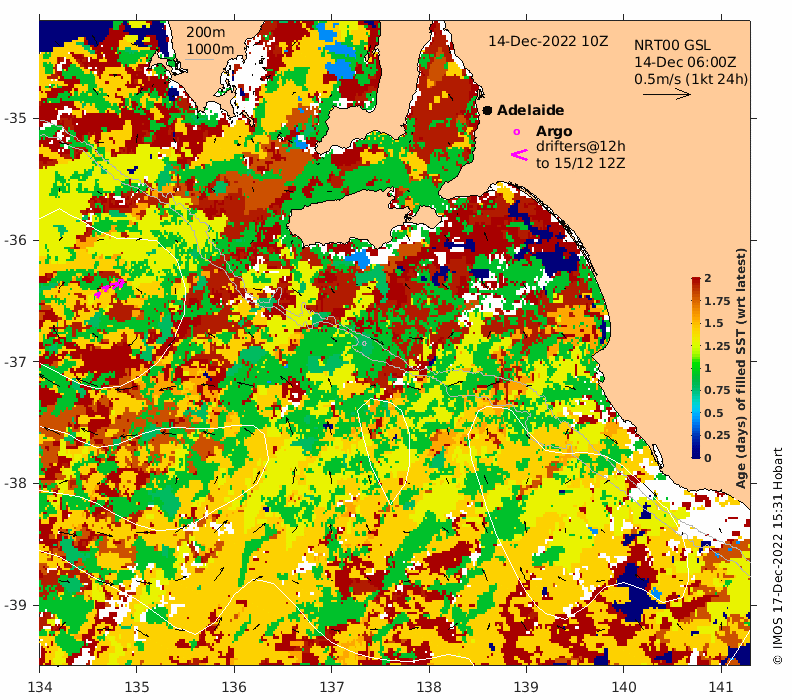
Task: Click the latitude axis label '-39'
Action: click(x=15, y=605)
